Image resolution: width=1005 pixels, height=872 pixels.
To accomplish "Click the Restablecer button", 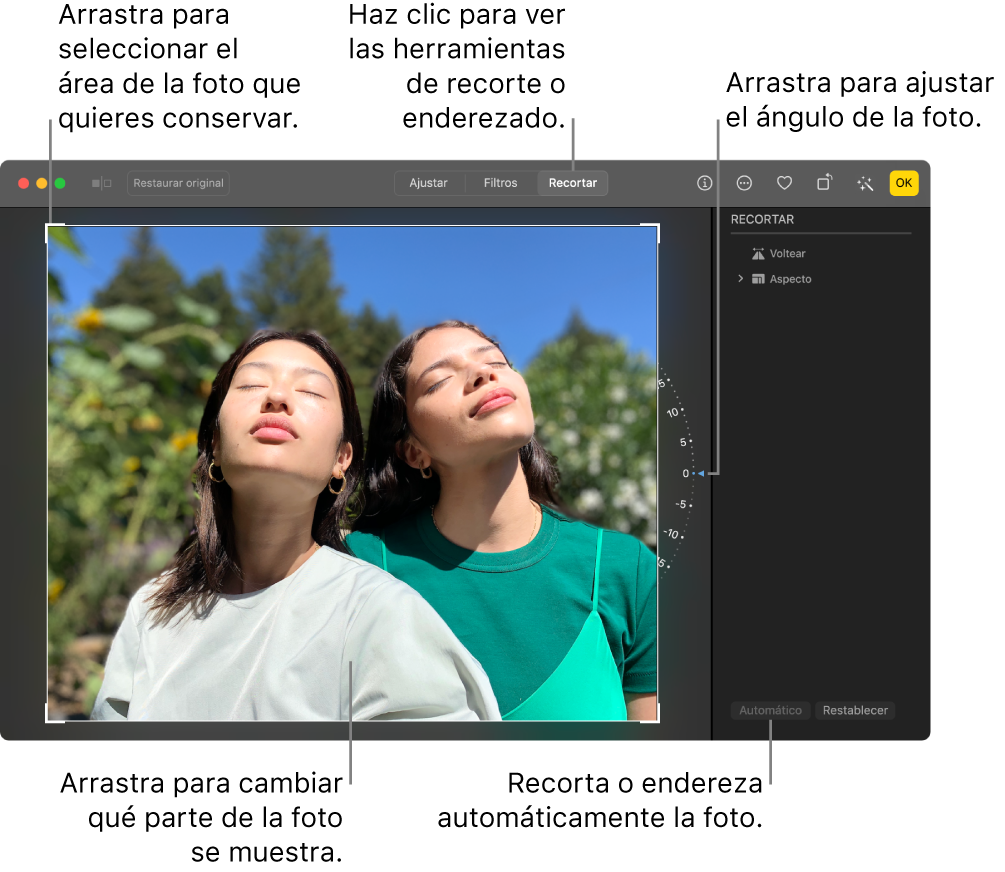I will [855, 710].
